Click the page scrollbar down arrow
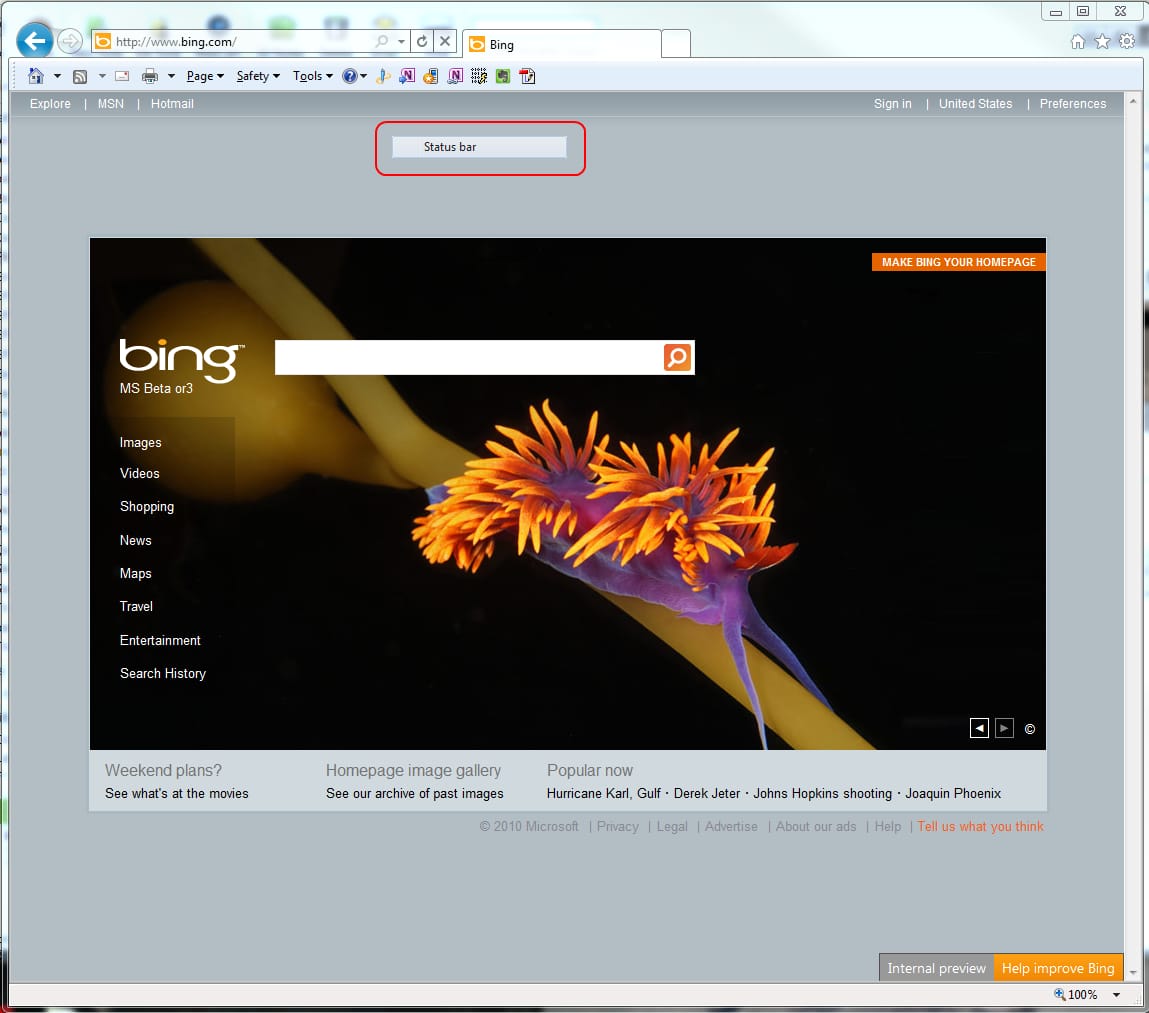Image resolution: width=1149 pixels, height=1013 pixels. 1134,973
